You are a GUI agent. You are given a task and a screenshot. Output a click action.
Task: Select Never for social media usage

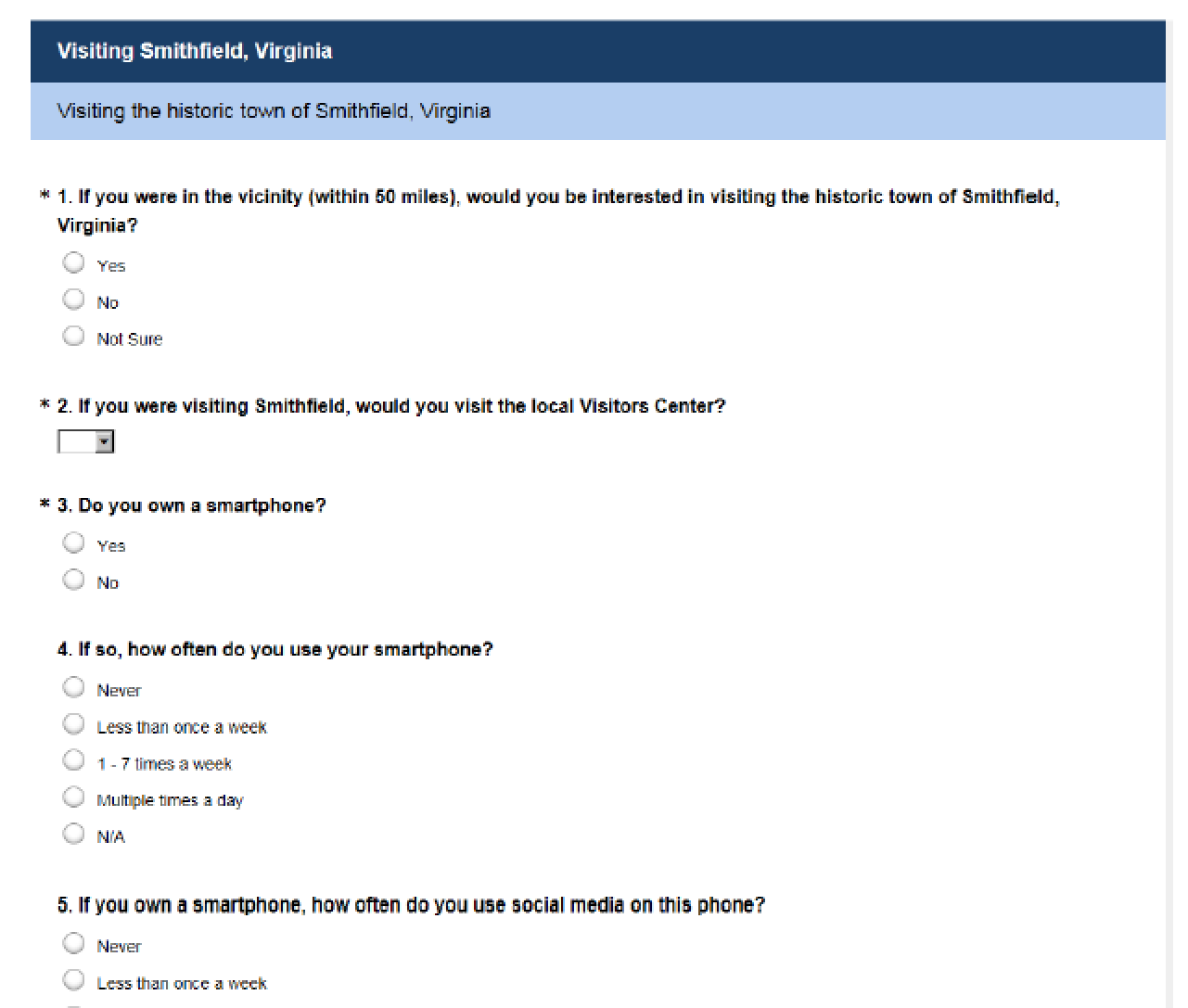73,943
